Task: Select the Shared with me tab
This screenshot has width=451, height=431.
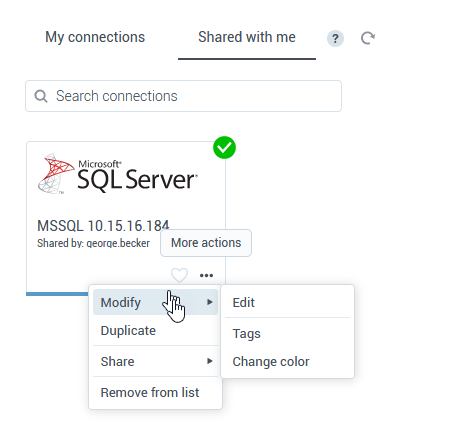Action: (x=247, y=37)
